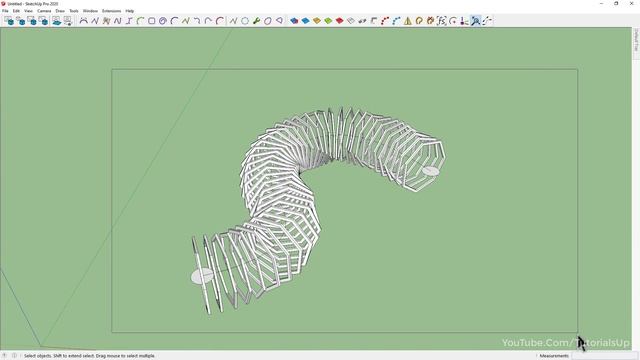
Task: Click the triangle outline toolbar icon
Action: tap(279, 21)
